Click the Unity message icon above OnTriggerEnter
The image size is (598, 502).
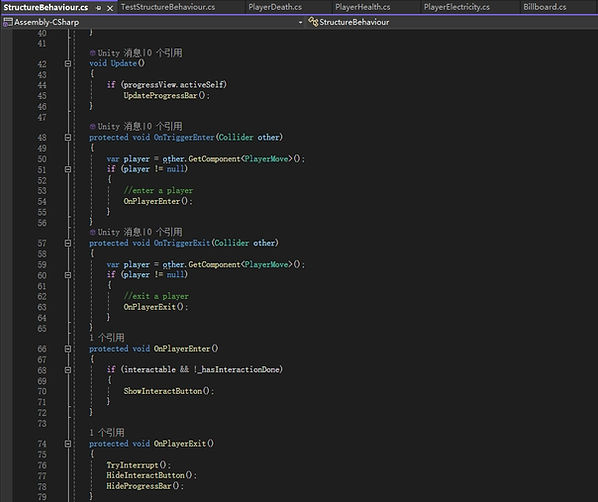pos(92,126)
